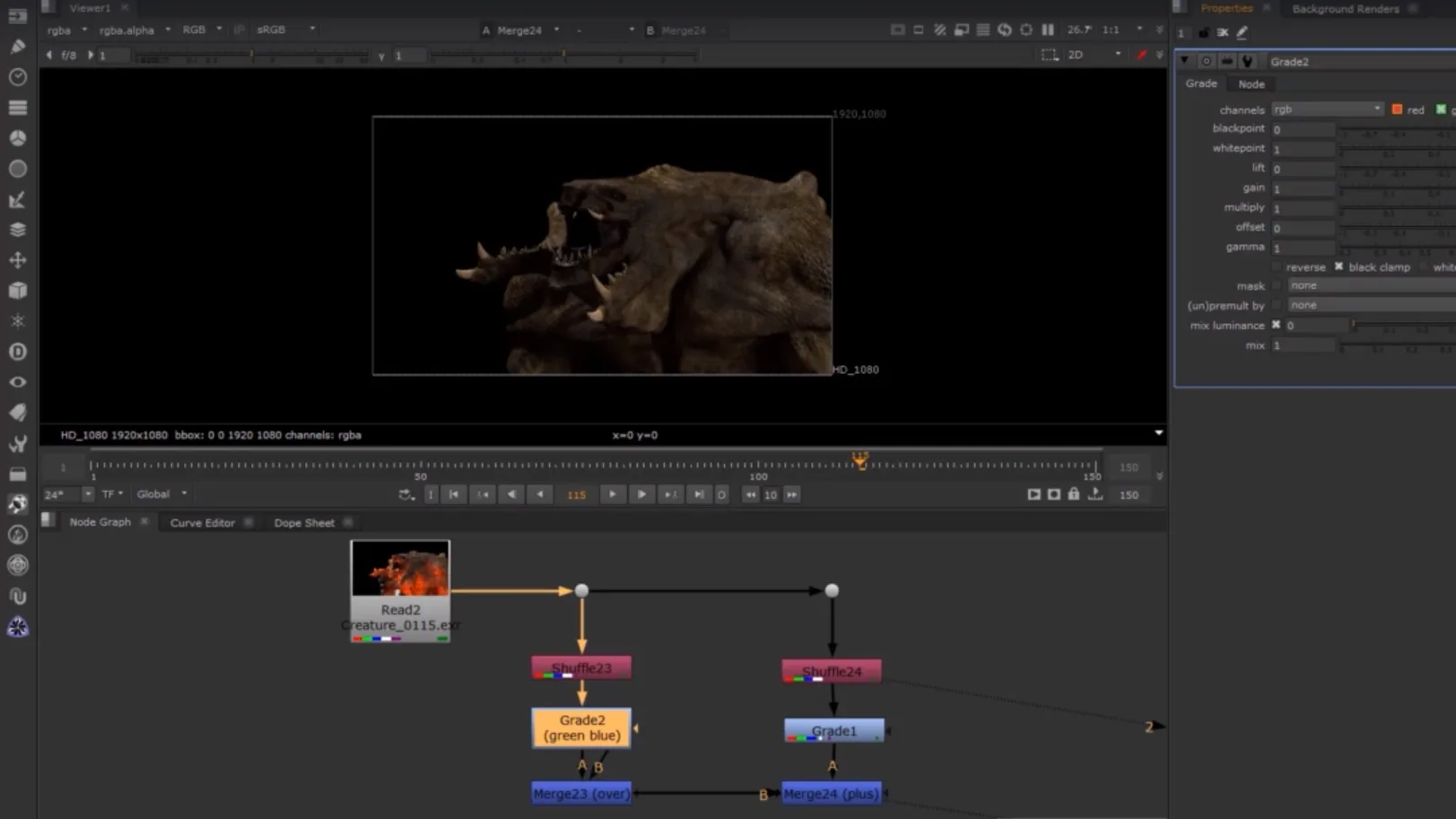The image size is (1456, 819).
Task: Click the Merge node icon in sidebar
Action: point(17,228)
